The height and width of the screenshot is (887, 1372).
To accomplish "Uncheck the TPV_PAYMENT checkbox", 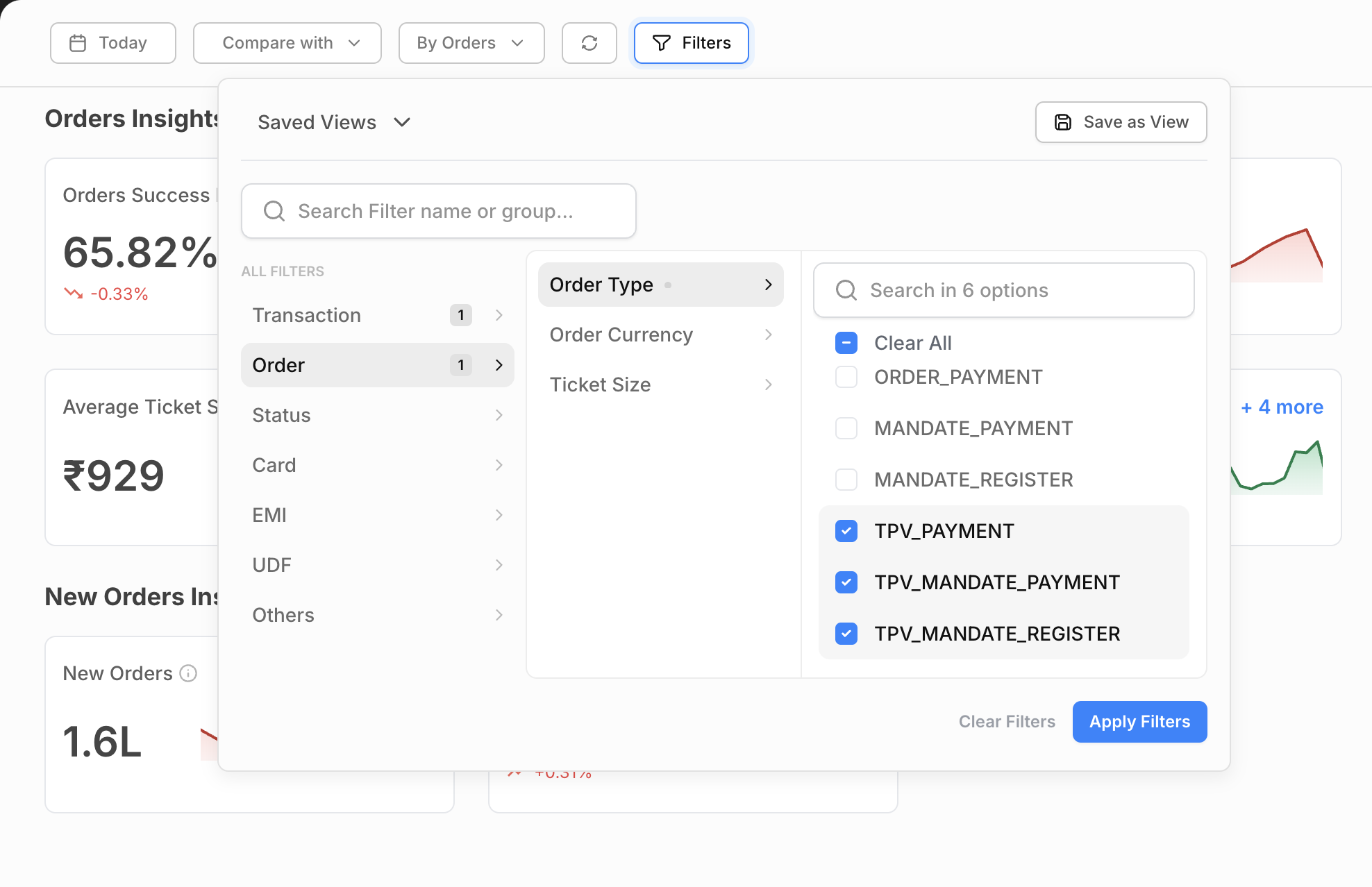I will [x=846, y=531].
